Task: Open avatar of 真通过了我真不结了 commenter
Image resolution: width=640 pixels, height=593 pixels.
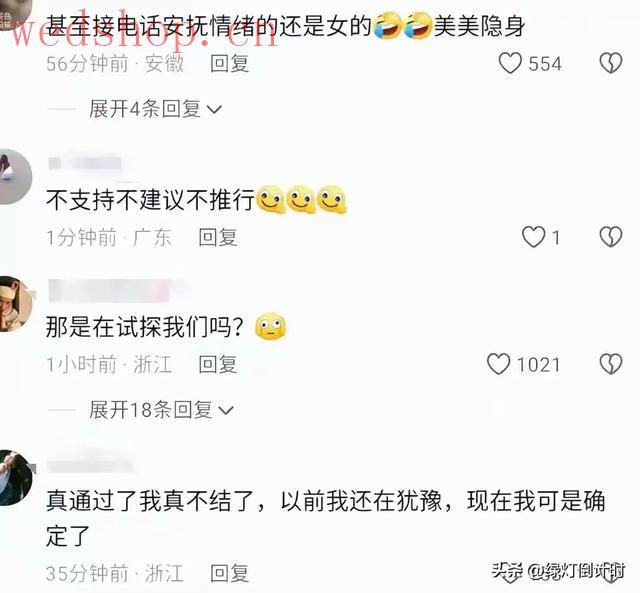Action: click(16, 478)
